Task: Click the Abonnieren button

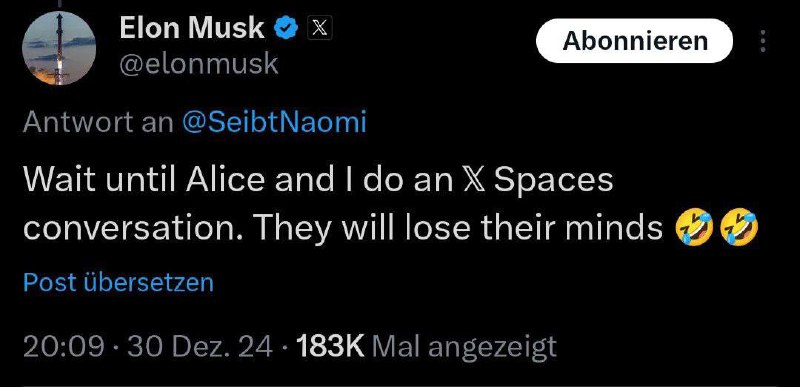Action: click(635, 41)
